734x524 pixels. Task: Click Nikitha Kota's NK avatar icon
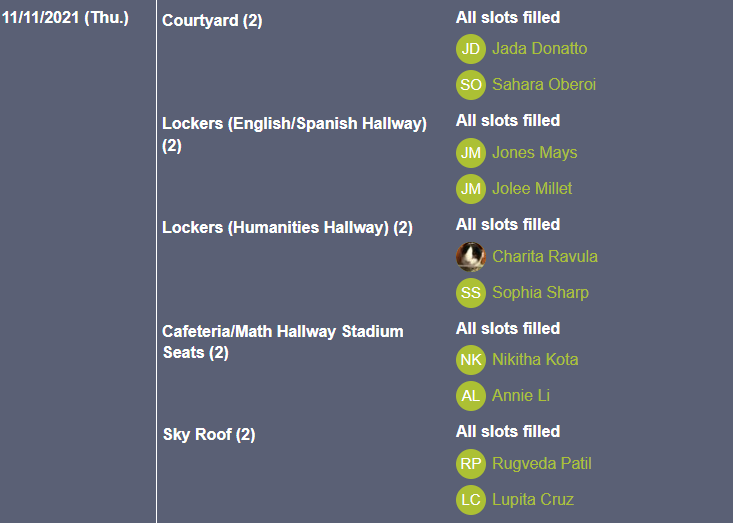click(x=471, y=360)
